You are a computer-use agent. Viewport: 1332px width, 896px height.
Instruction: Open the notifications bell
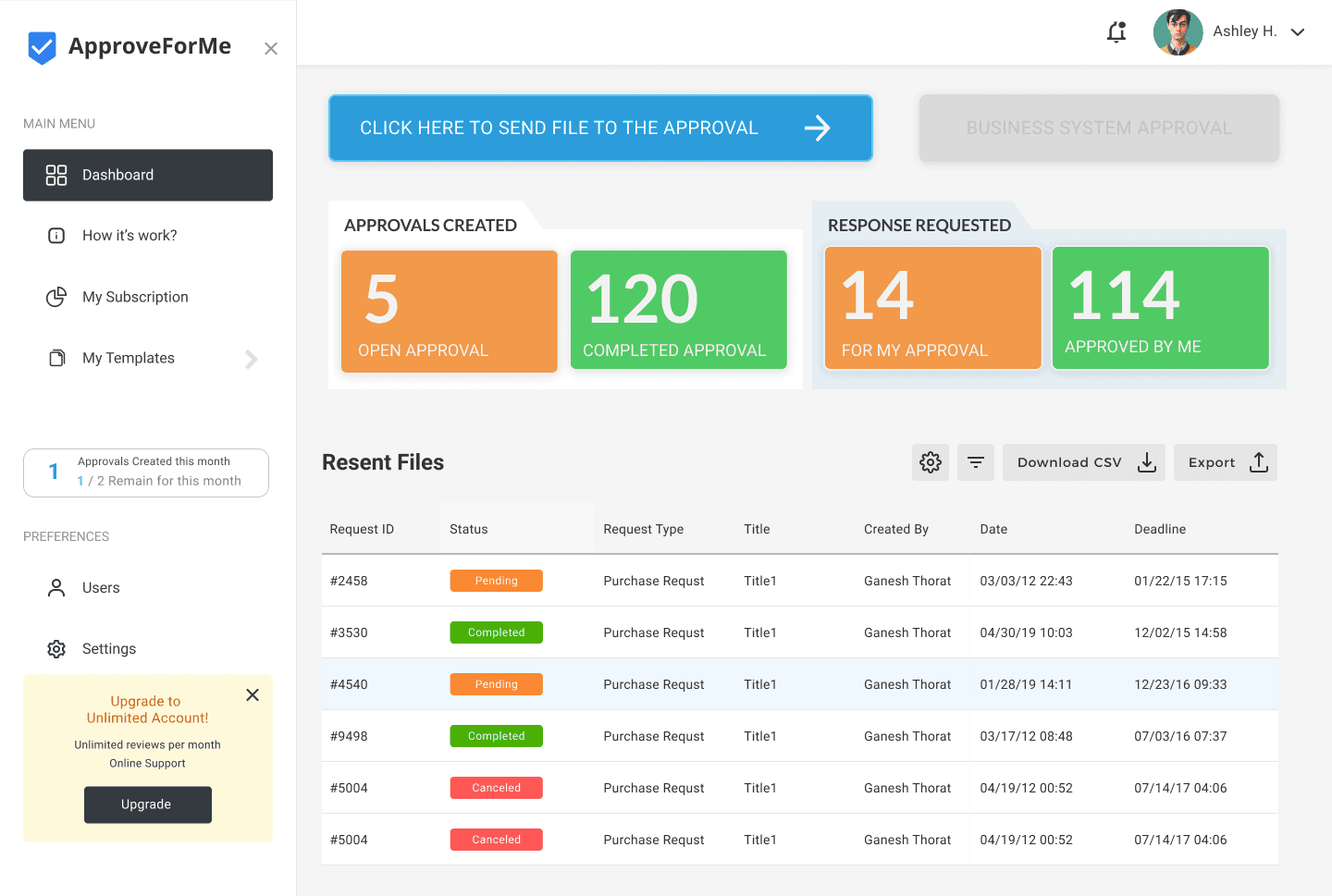coord(1116,32)
